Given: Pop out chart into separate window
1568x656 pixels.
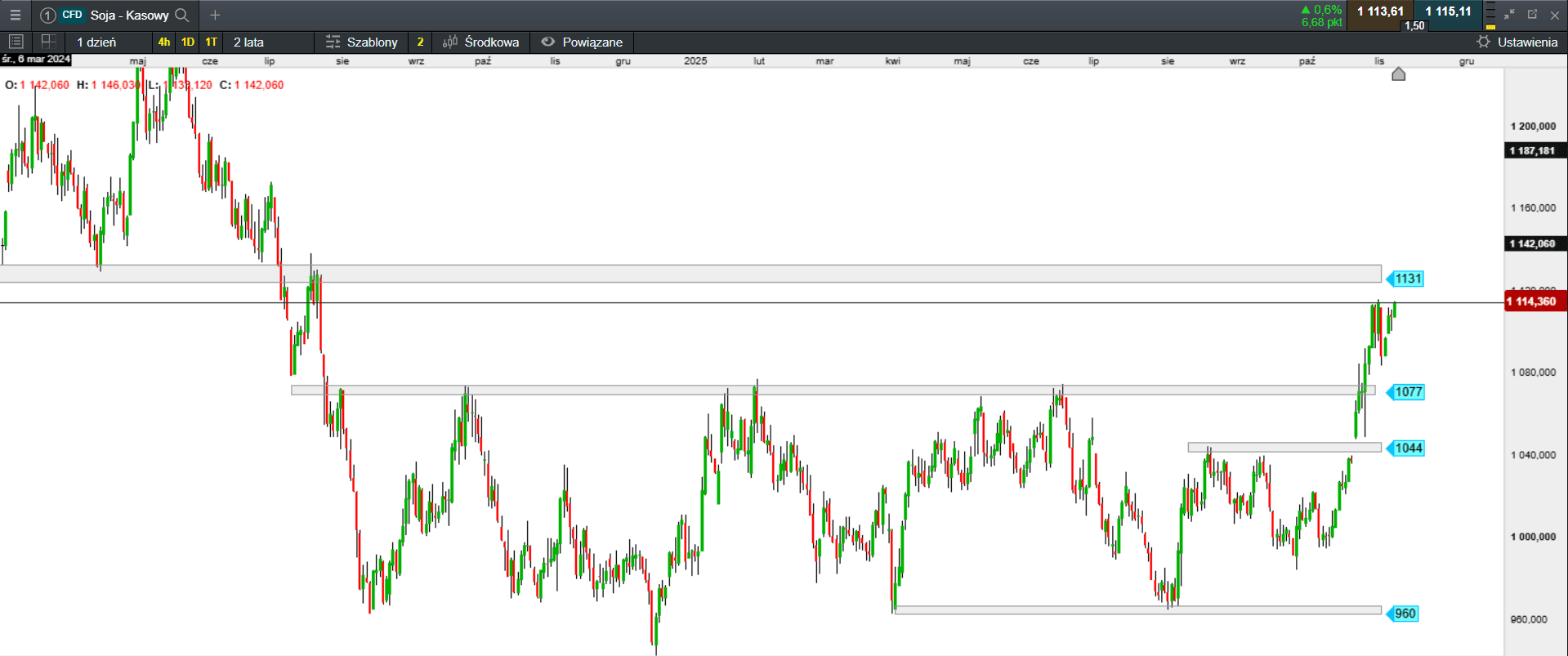Looking at the screenshot, I should (1532, 14).
